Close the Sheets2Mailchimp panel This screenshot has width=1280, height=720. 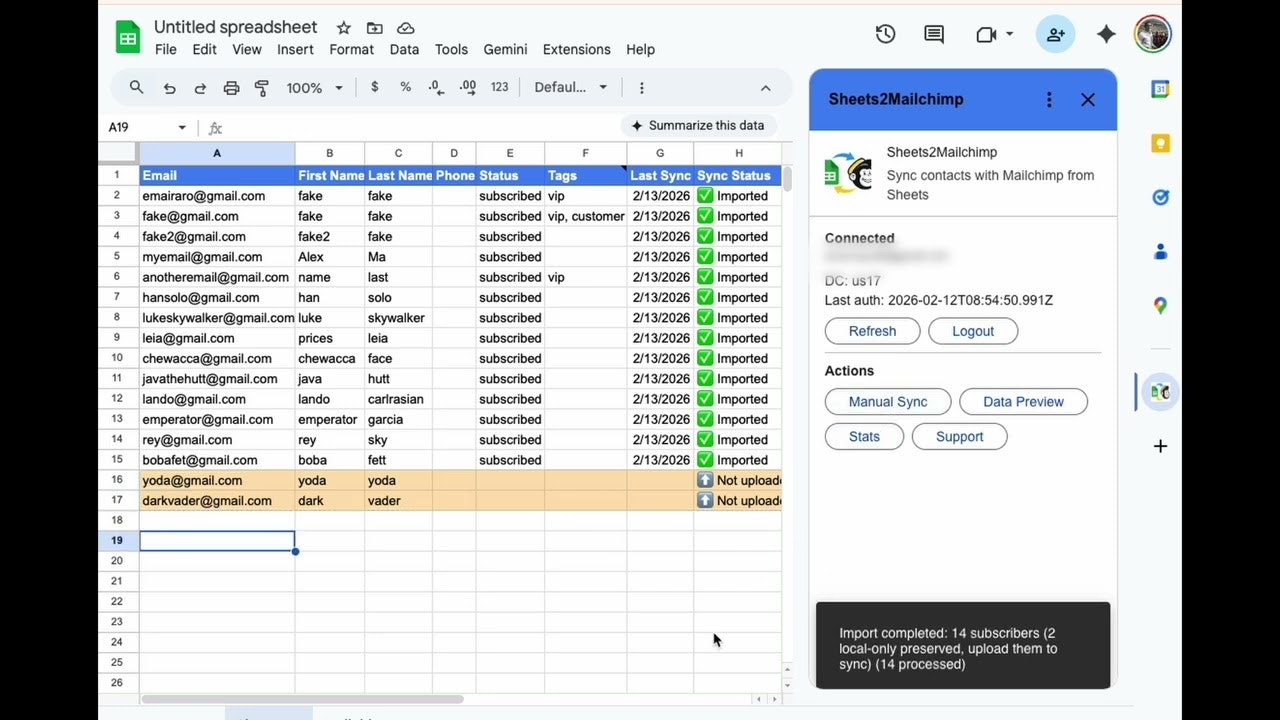pos(1088,99)
